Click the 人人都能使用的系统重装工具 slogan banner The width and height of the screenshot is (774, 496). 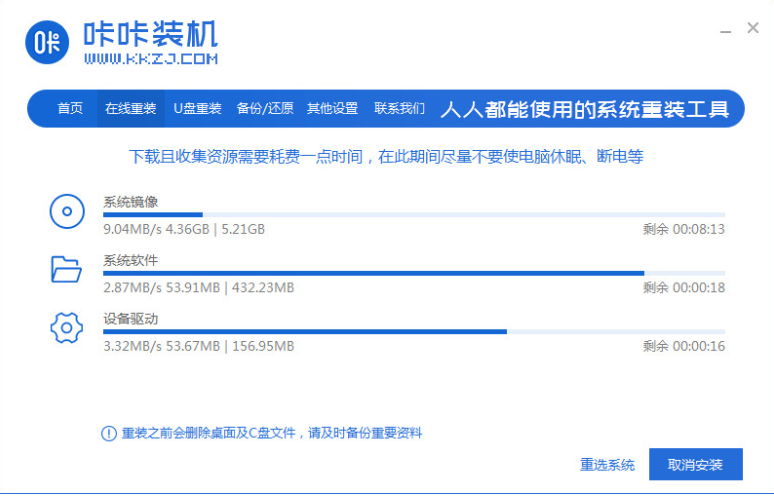585,108
